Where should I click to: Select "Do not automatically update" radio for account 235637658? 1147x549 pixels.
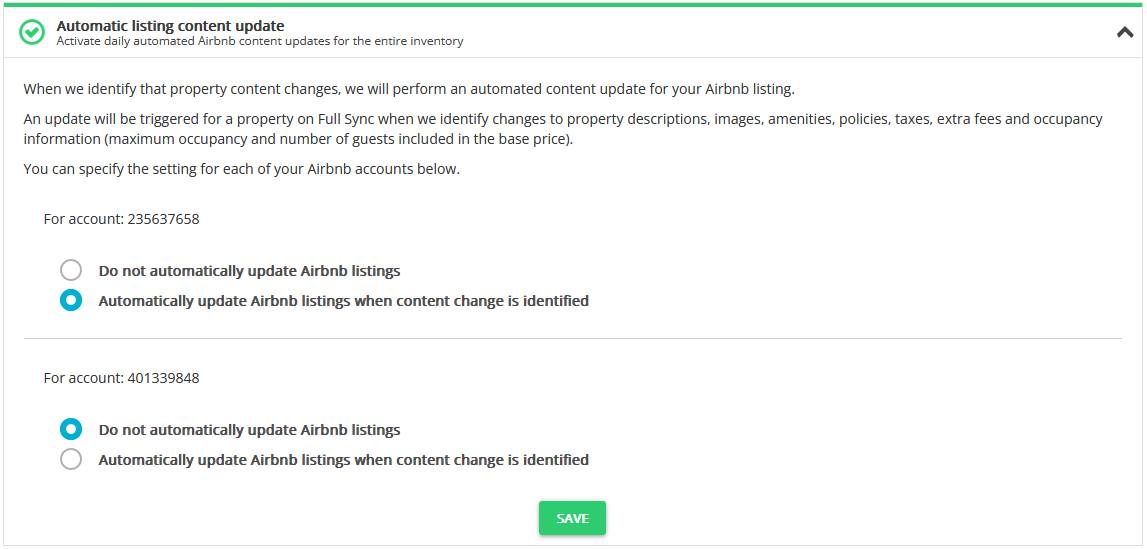(x=71, y=270)
